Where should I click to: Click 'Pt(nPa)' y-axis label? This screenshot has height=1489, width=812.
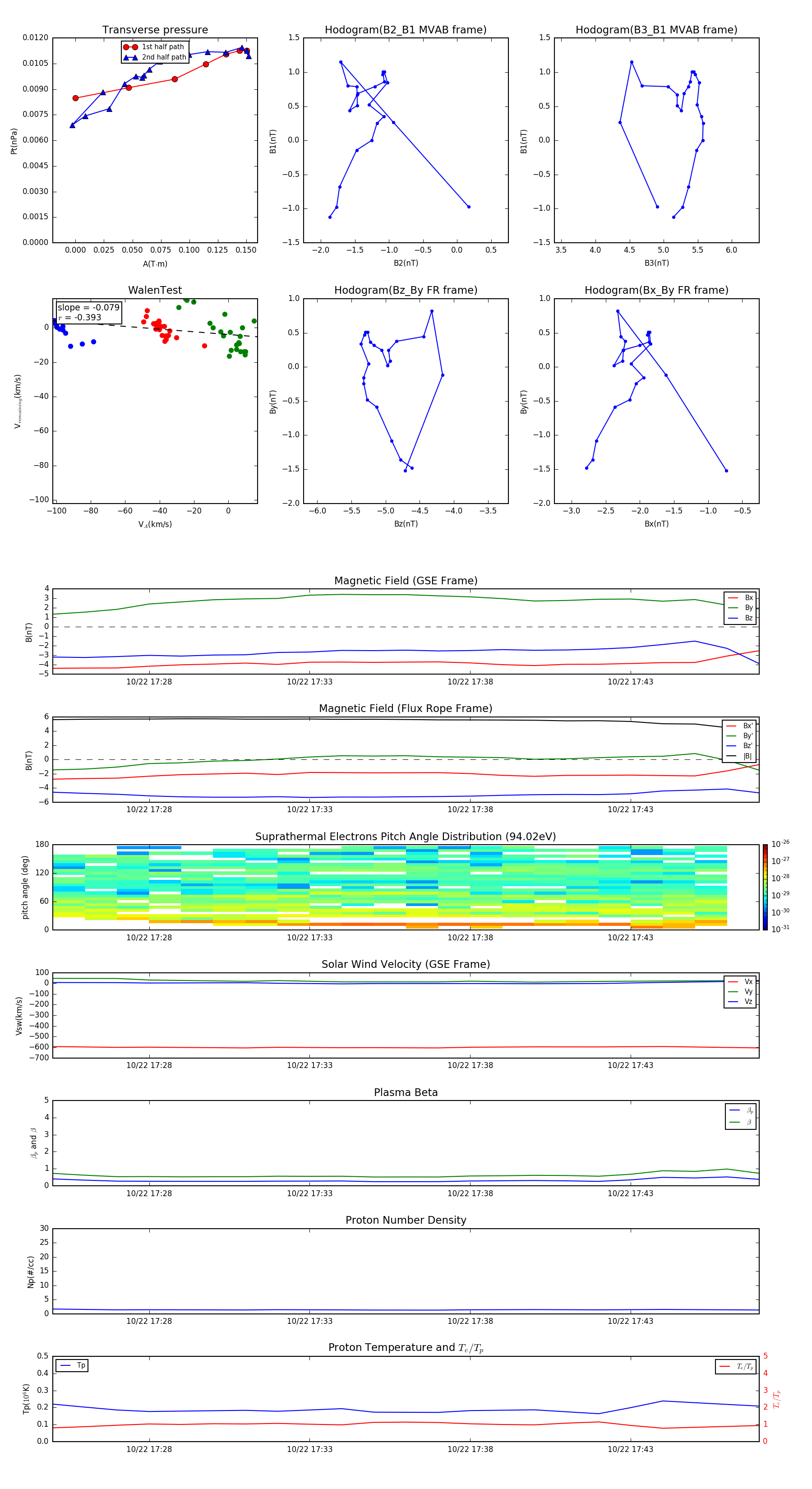pyautogui.click(x=14, y=140)
